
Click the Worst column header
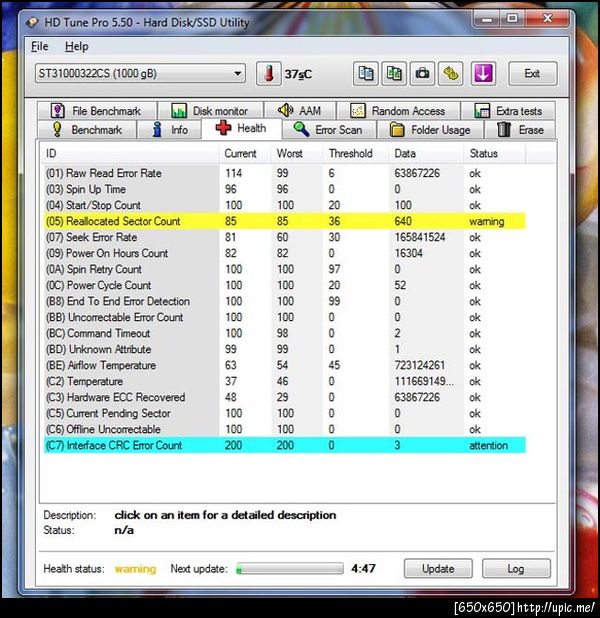297,153
